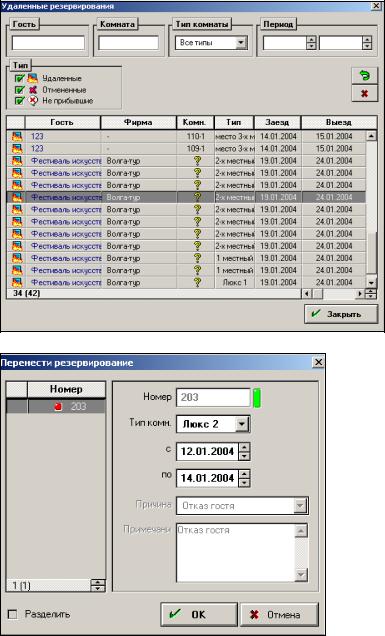Click the Тип column header in table

[x=234, y=122]
